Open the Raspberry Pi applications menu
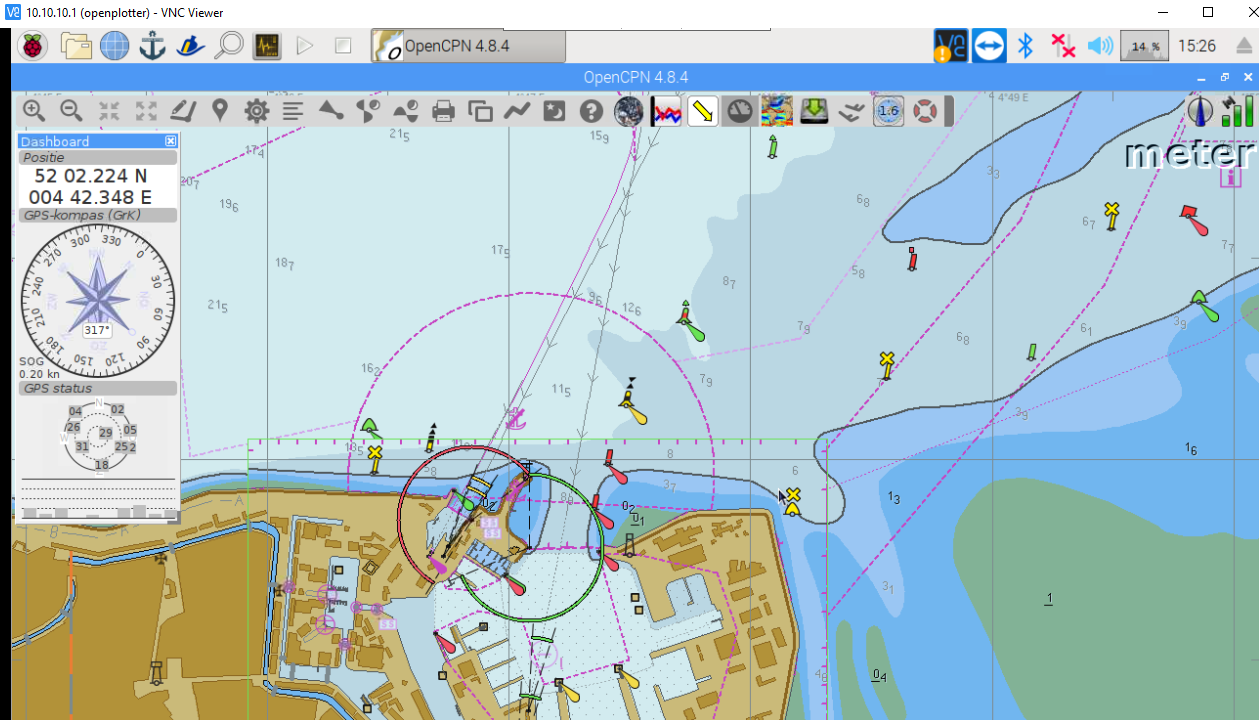 point(34,46)
